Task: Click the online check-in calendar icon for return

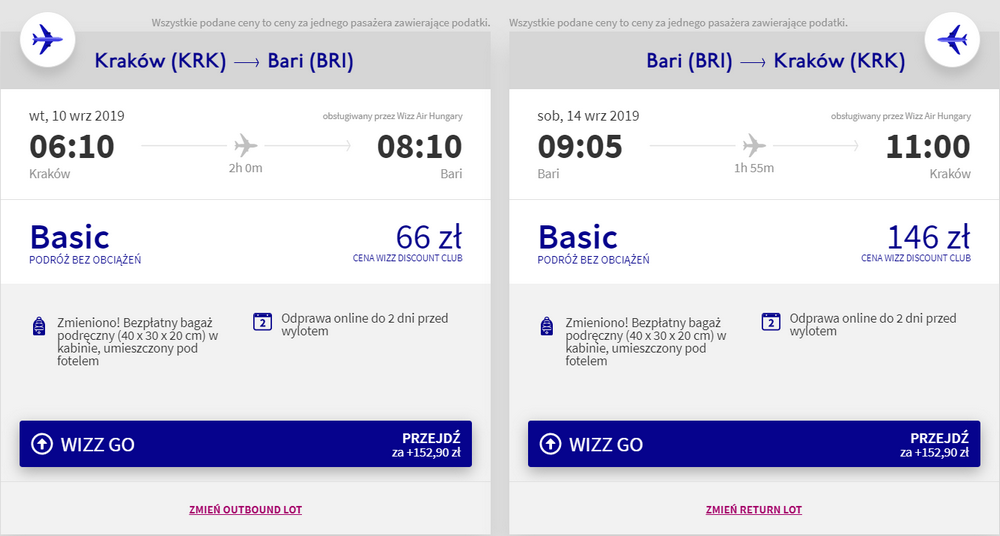Action: click(770, 322)
